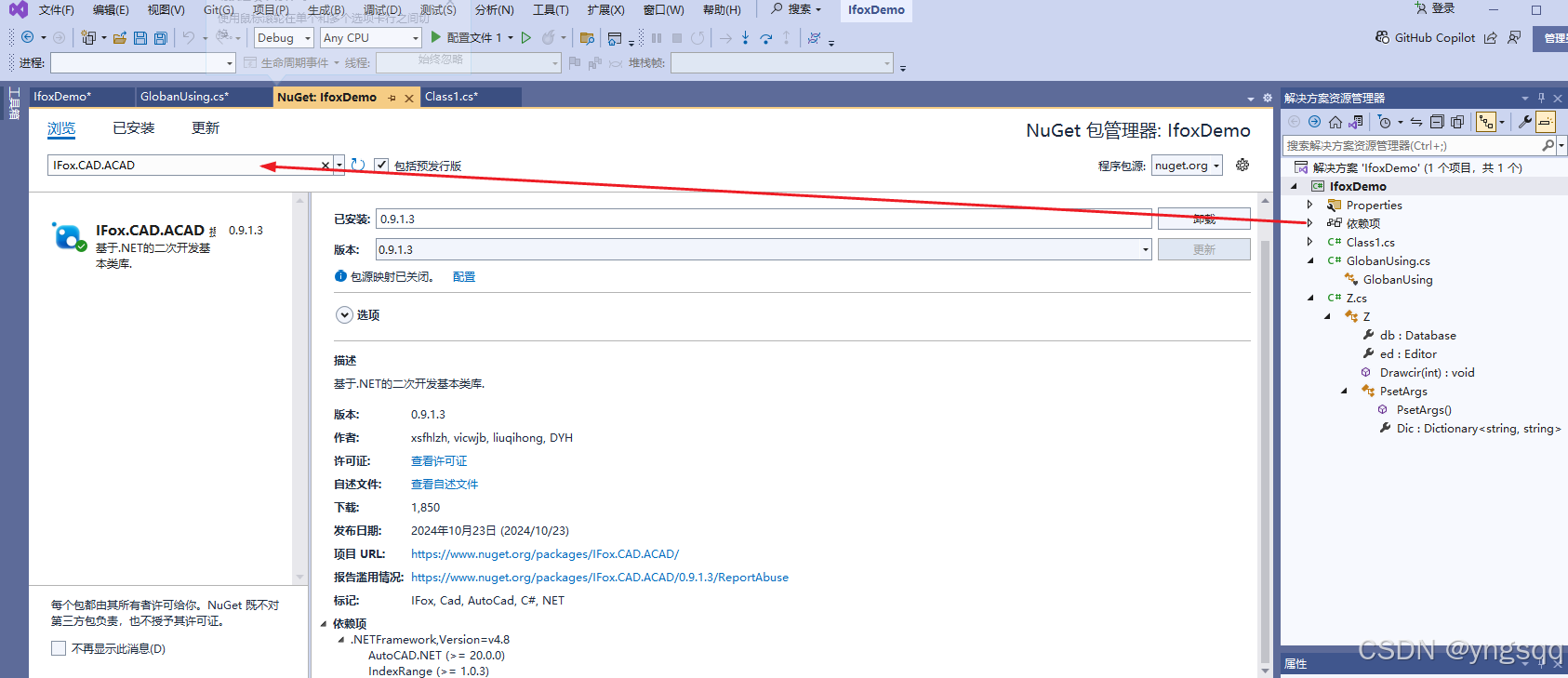Viewport: 1568px width, 678px height.
Task: Click the hot reload flame icon
Action: click(549, 37)
